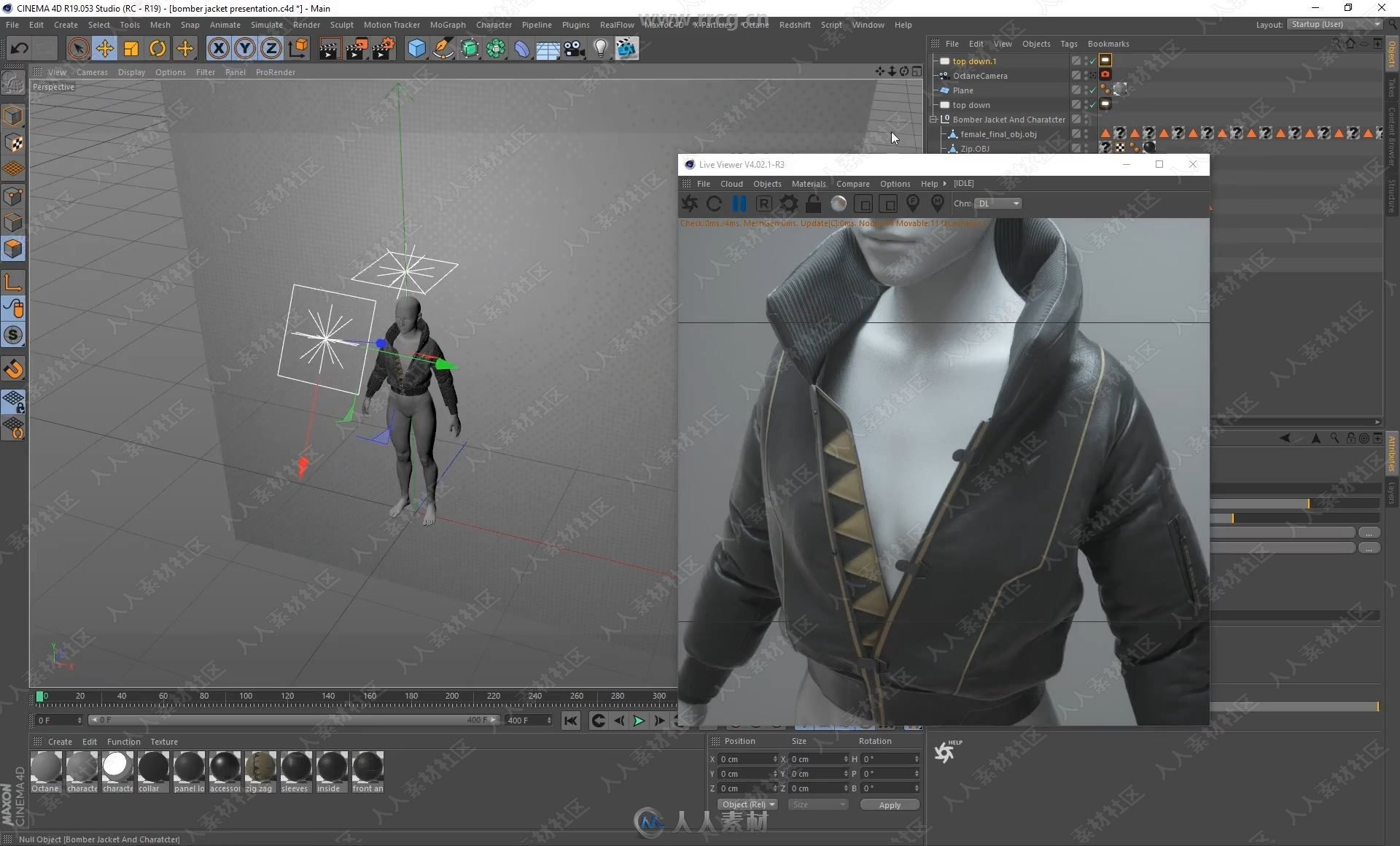Open the Simulate menu in Cinema 4D
The image size is (1400, 846).
[x=263, y=24]
